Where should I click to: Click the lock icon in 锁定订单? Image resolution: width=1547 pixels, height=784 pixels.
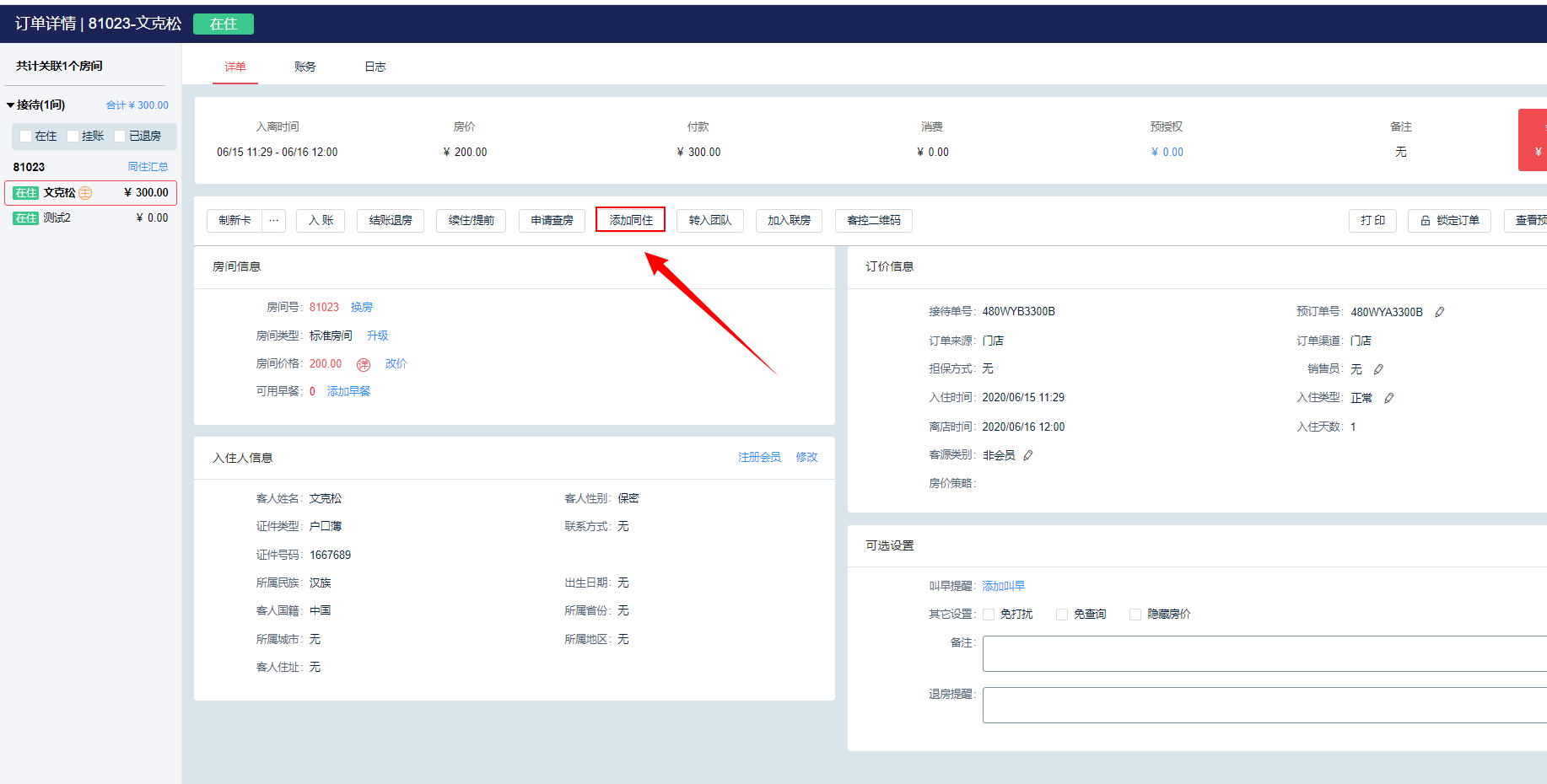pyautogui.click(x=1426, y=221)
